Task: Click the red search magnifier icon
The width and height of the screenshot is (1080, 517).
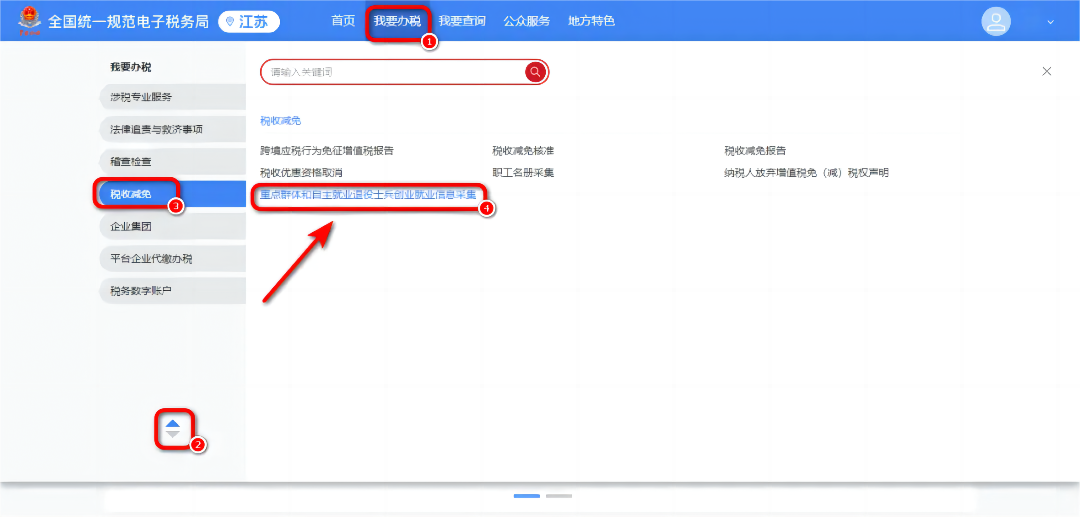Action: coord(535,72)
